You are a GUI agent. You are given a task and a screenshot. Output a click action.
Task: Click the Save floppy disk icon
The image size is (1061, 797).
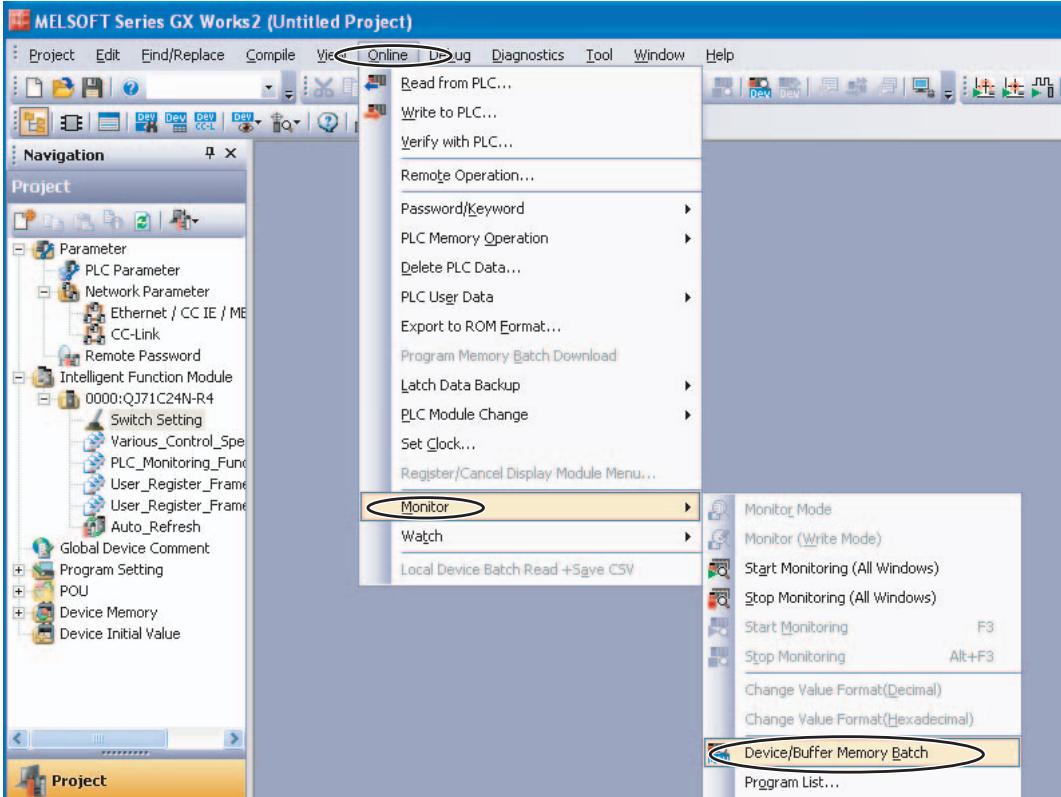pyautogui.click(x=91, y=87)
